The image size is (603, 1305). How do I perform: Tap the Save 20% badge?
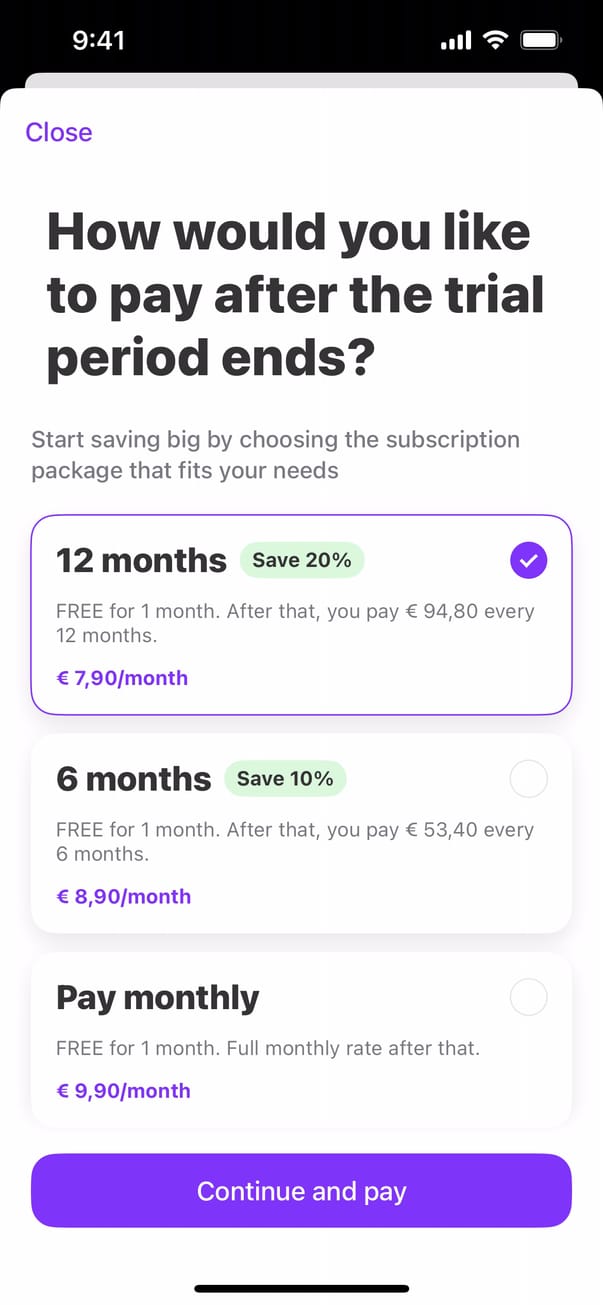302,561
